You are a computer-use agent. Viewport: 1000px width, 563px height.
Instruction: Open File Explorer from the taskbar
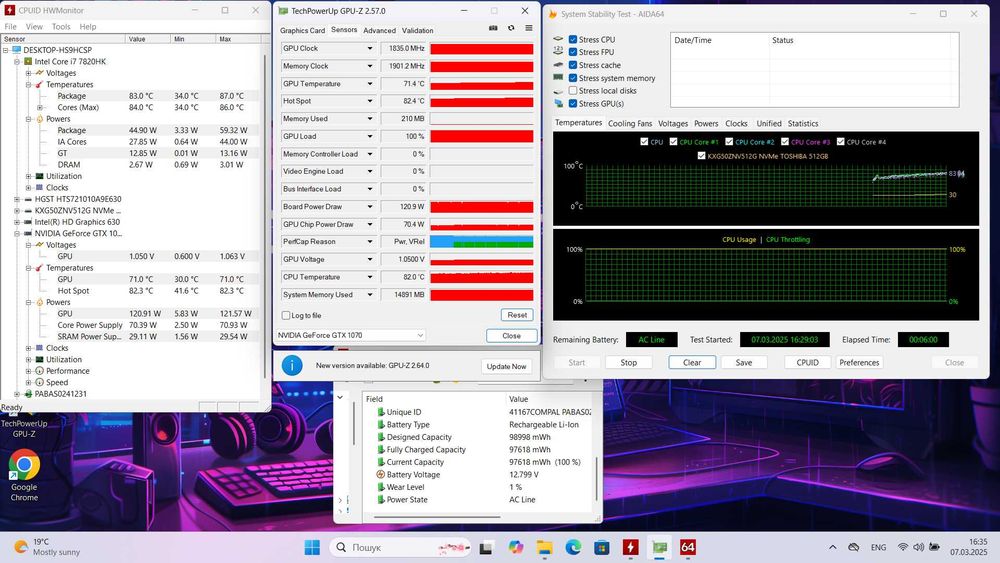(544, 547)
